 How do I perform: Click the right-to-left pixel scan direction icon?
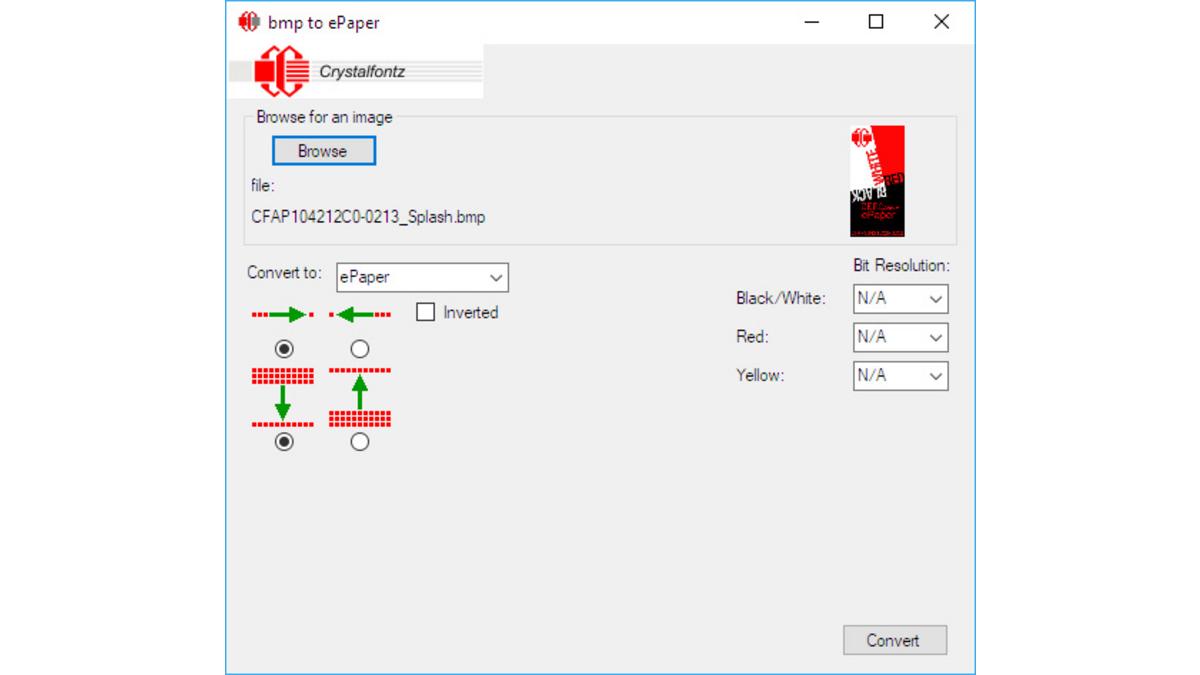point(359,313)
